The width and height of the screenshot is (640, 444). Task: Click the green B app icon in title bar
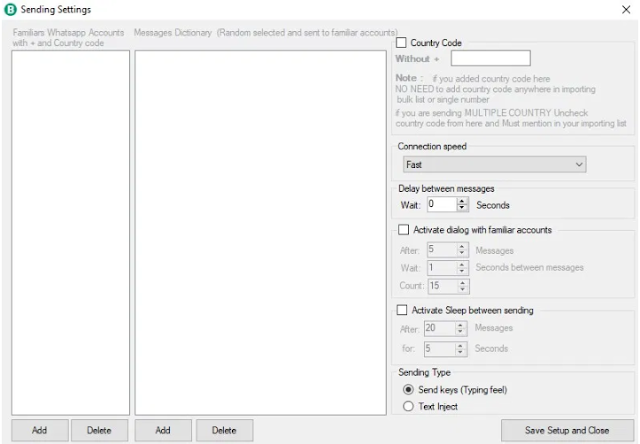click(10, 9)
